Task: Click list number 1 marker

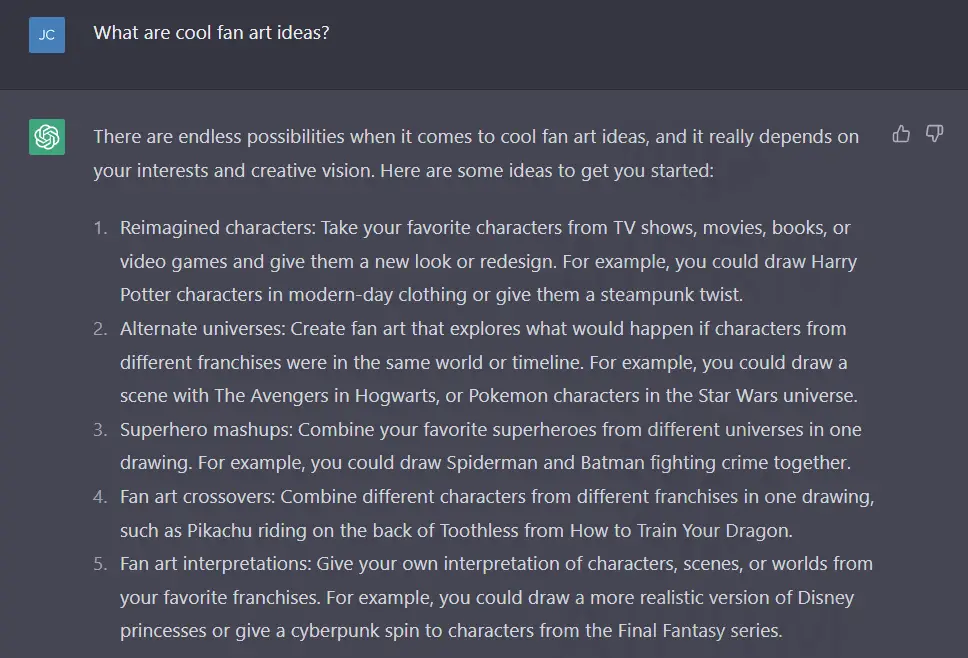Action: click(100, 228)
